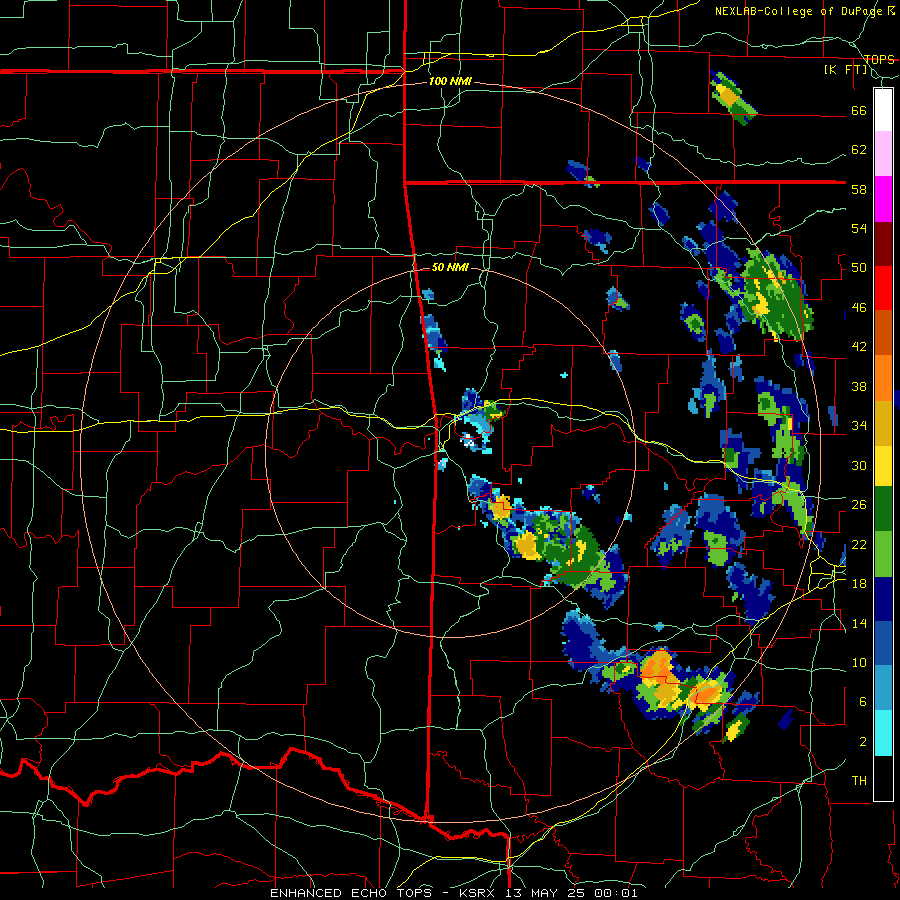Click the dark orange legend swatch
This screenshot has height=900, width=900.
883,332
